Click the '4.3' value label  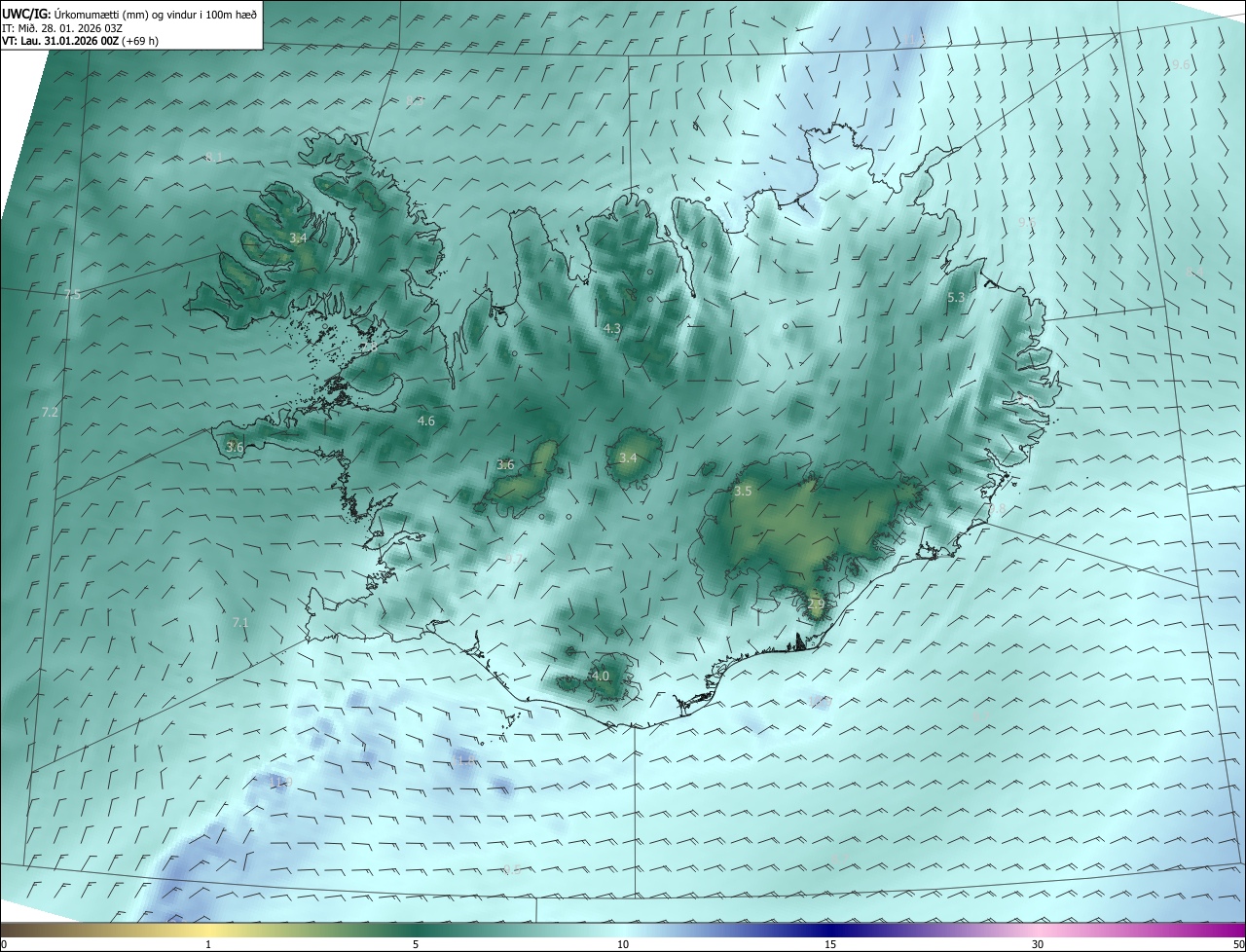click(x=612, y=329)
